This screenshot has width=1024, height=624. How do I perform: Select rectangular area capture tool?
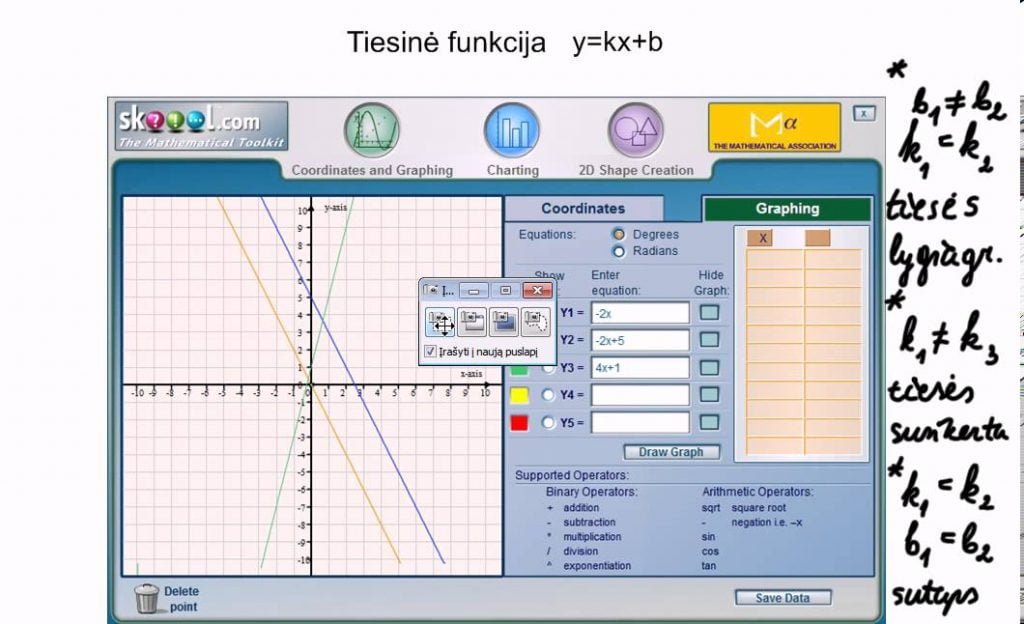(440, 322)
